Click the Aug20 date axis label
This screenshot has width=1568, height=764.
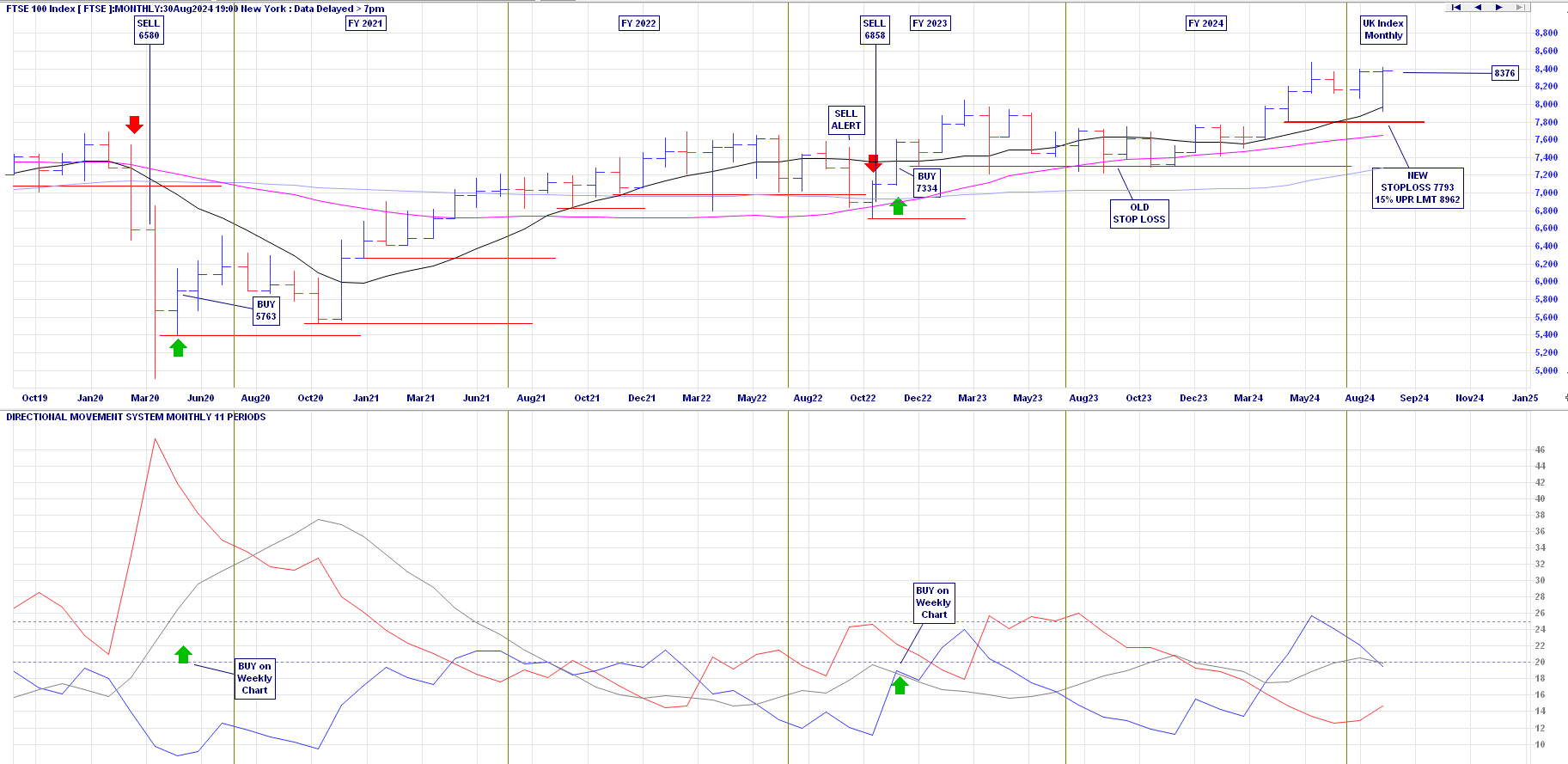click(x=255, y=398)
